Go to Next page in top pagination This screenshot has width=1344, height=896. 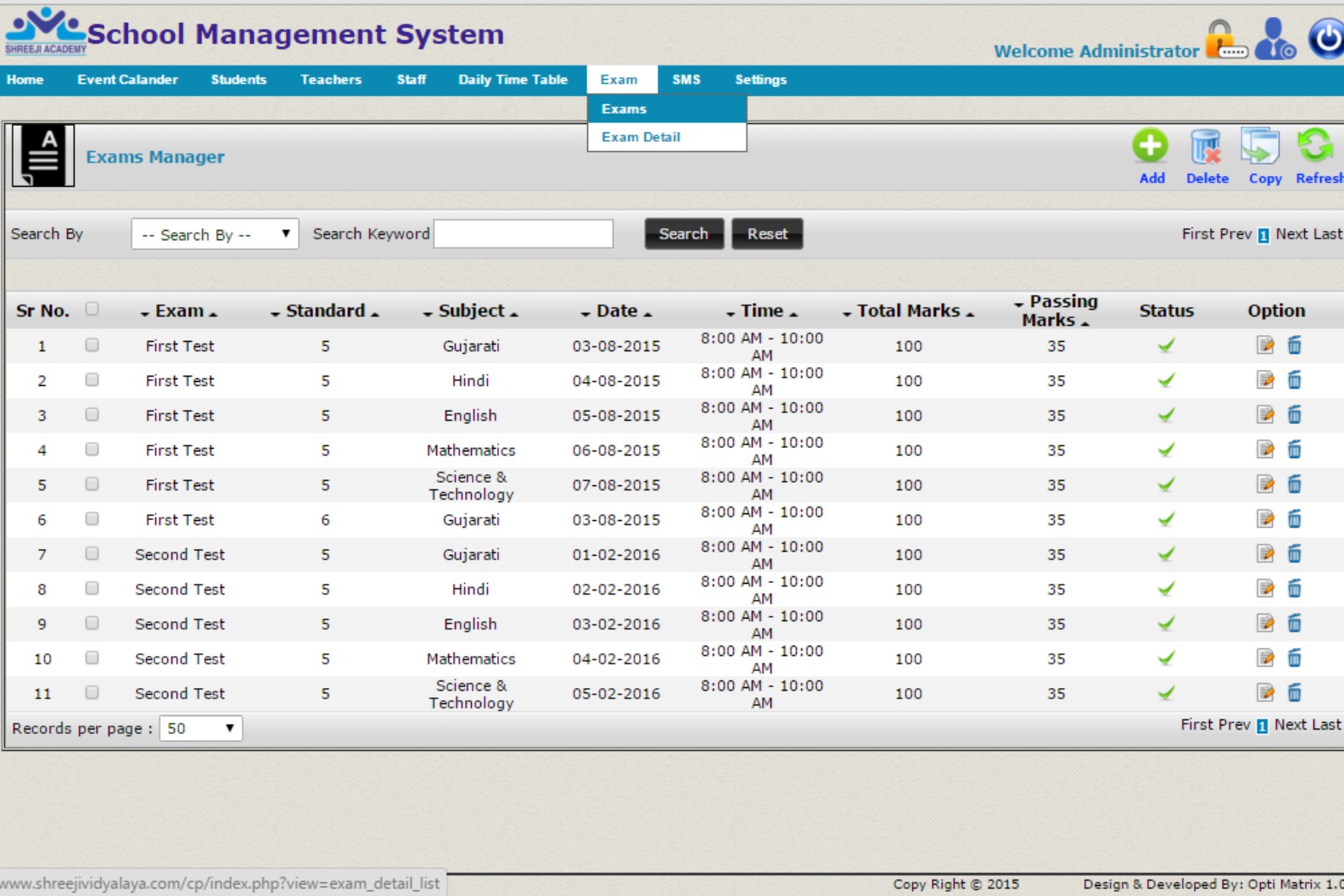pyautogui.click(x=1291, y=234)
